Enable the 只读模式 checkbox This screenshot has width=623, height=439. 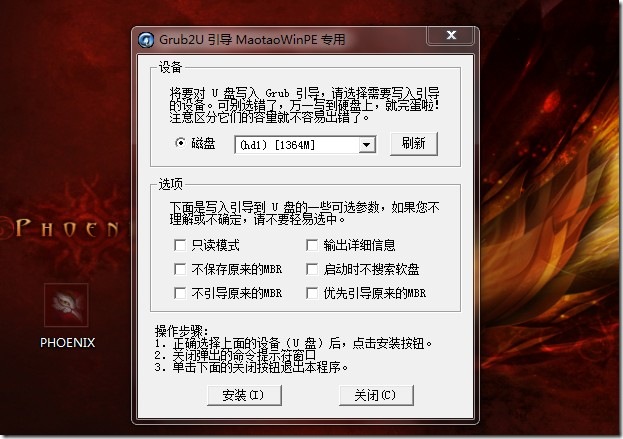[180, 245]
